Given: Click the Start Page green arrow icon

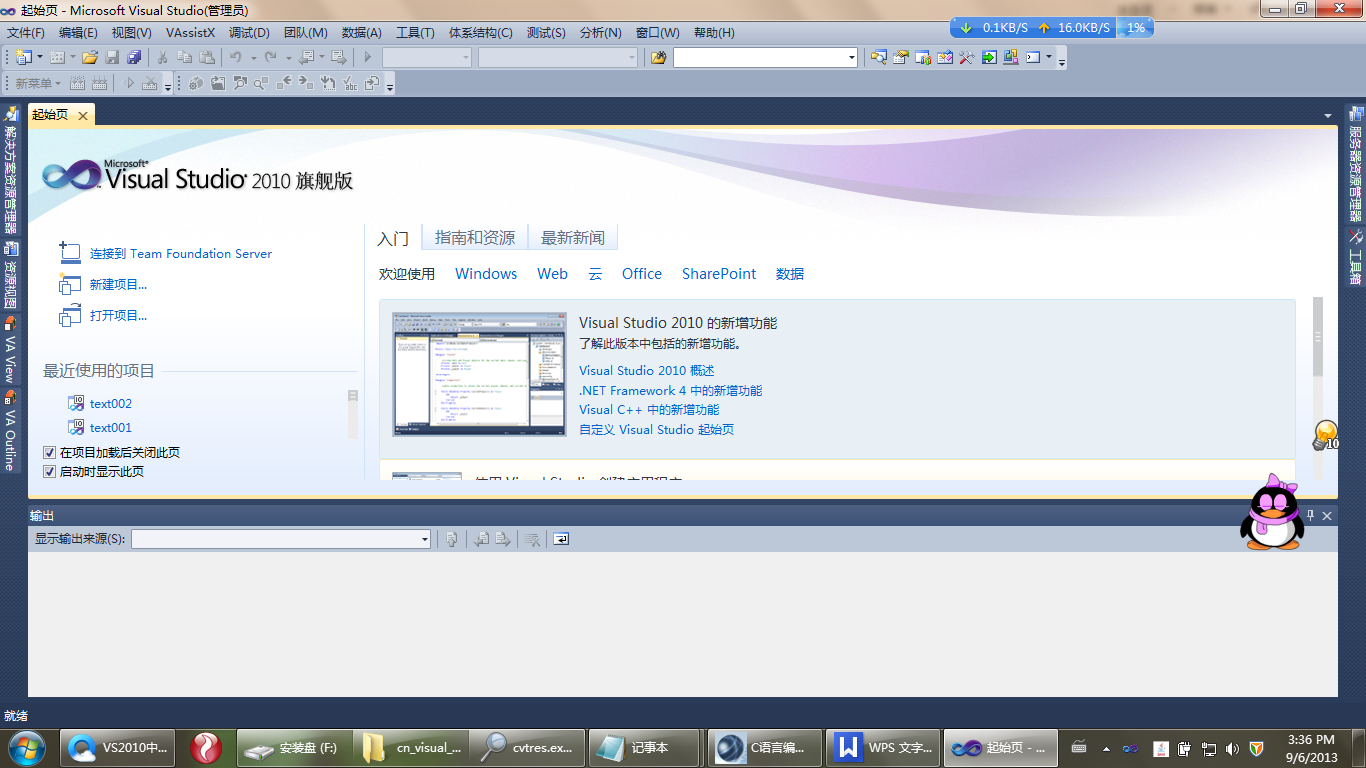Looking at the screenshot, I should coord(989,57).
